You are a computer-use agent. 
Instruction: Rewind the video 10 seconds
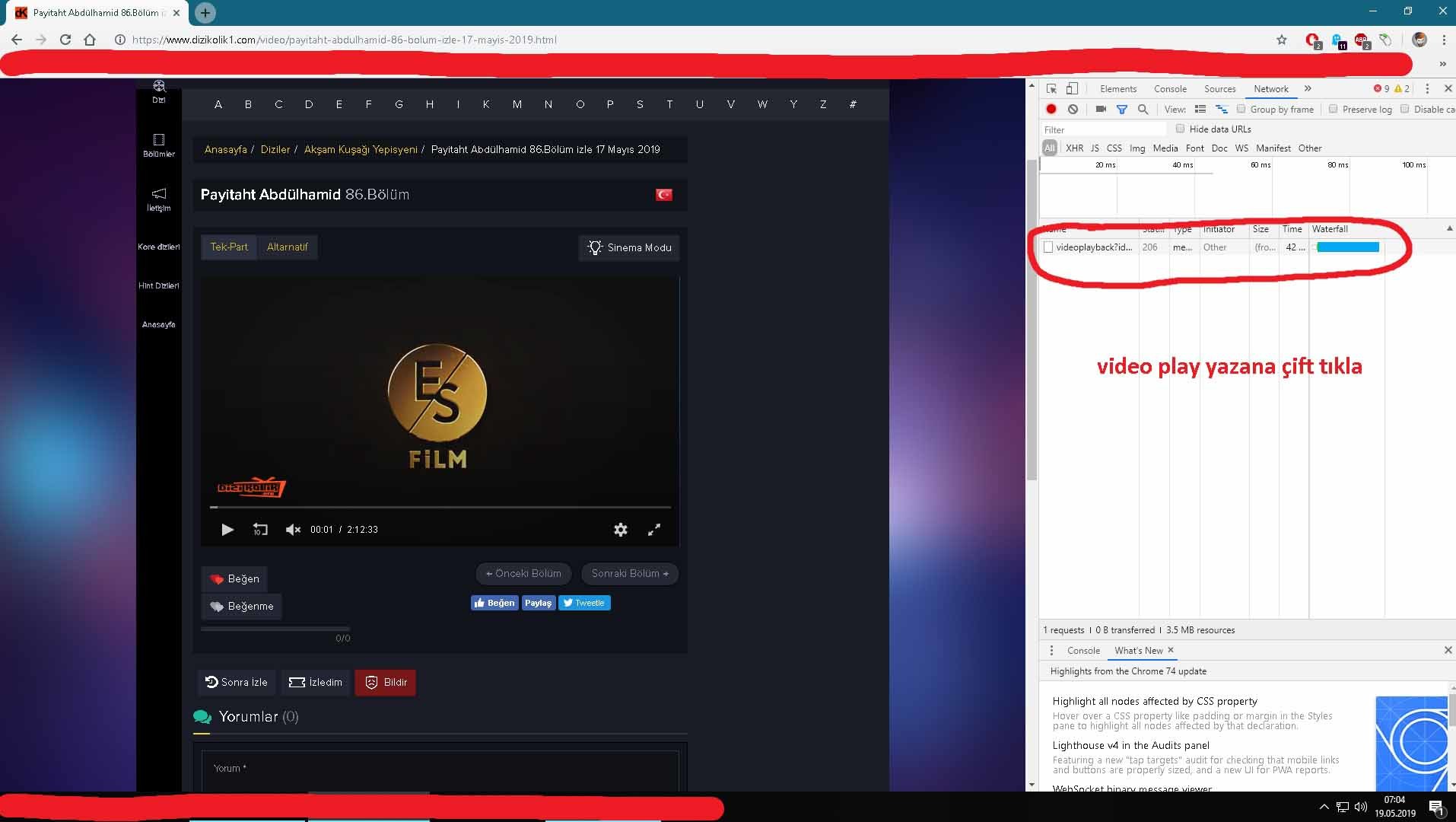point(260,530)
